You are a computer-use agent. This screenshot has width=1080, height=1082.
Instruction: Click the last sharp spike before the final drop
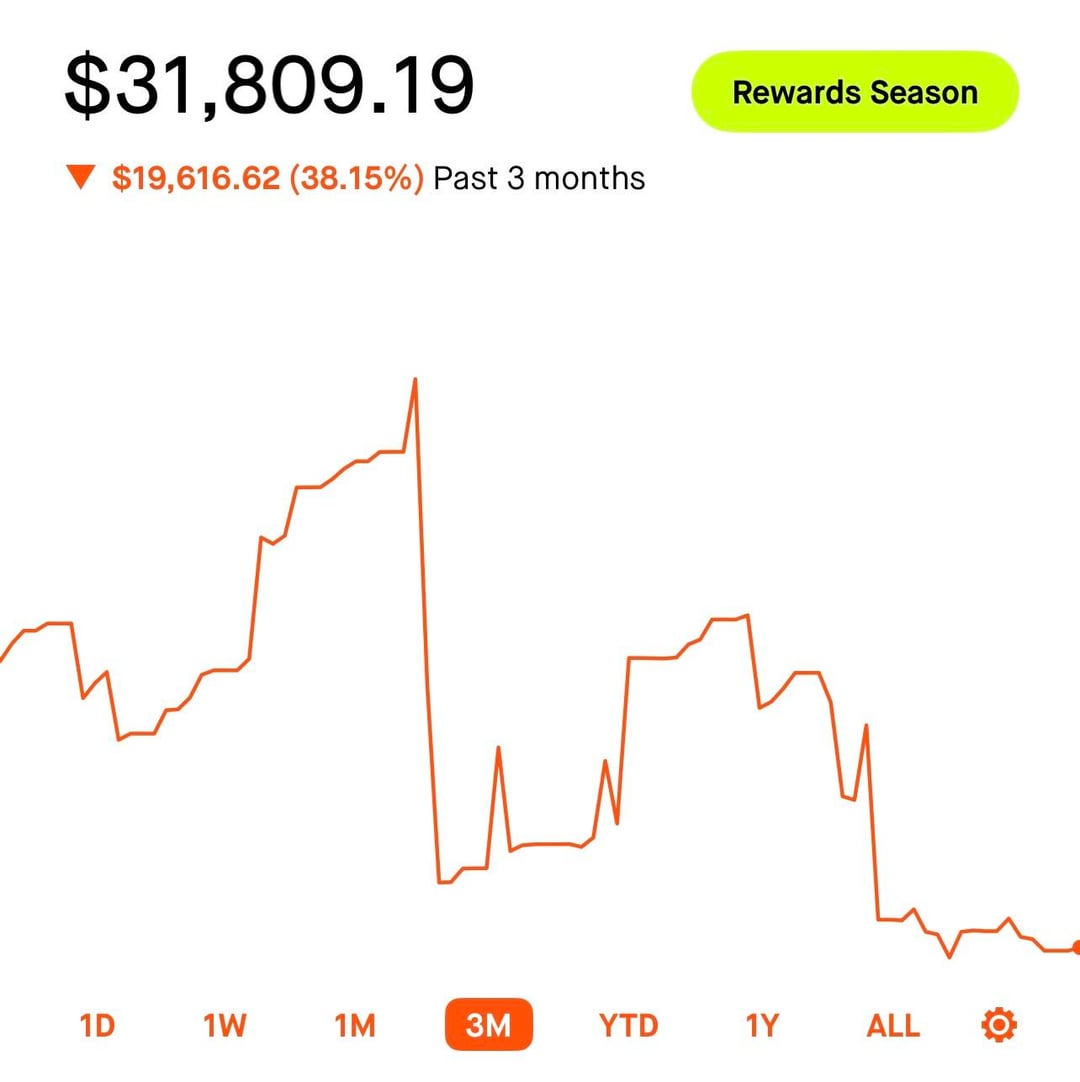866,725
